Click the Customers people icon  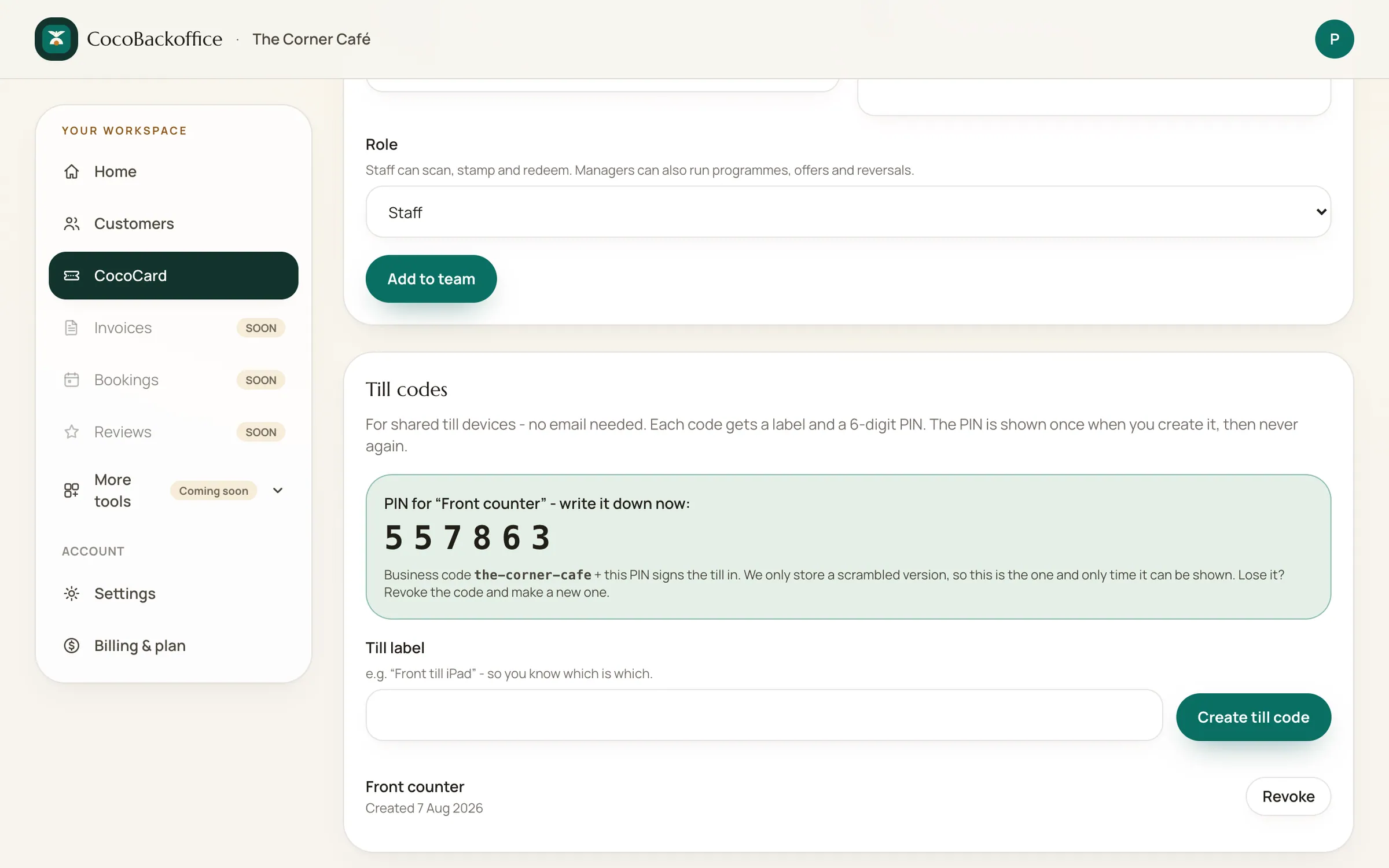coord(71,223)
